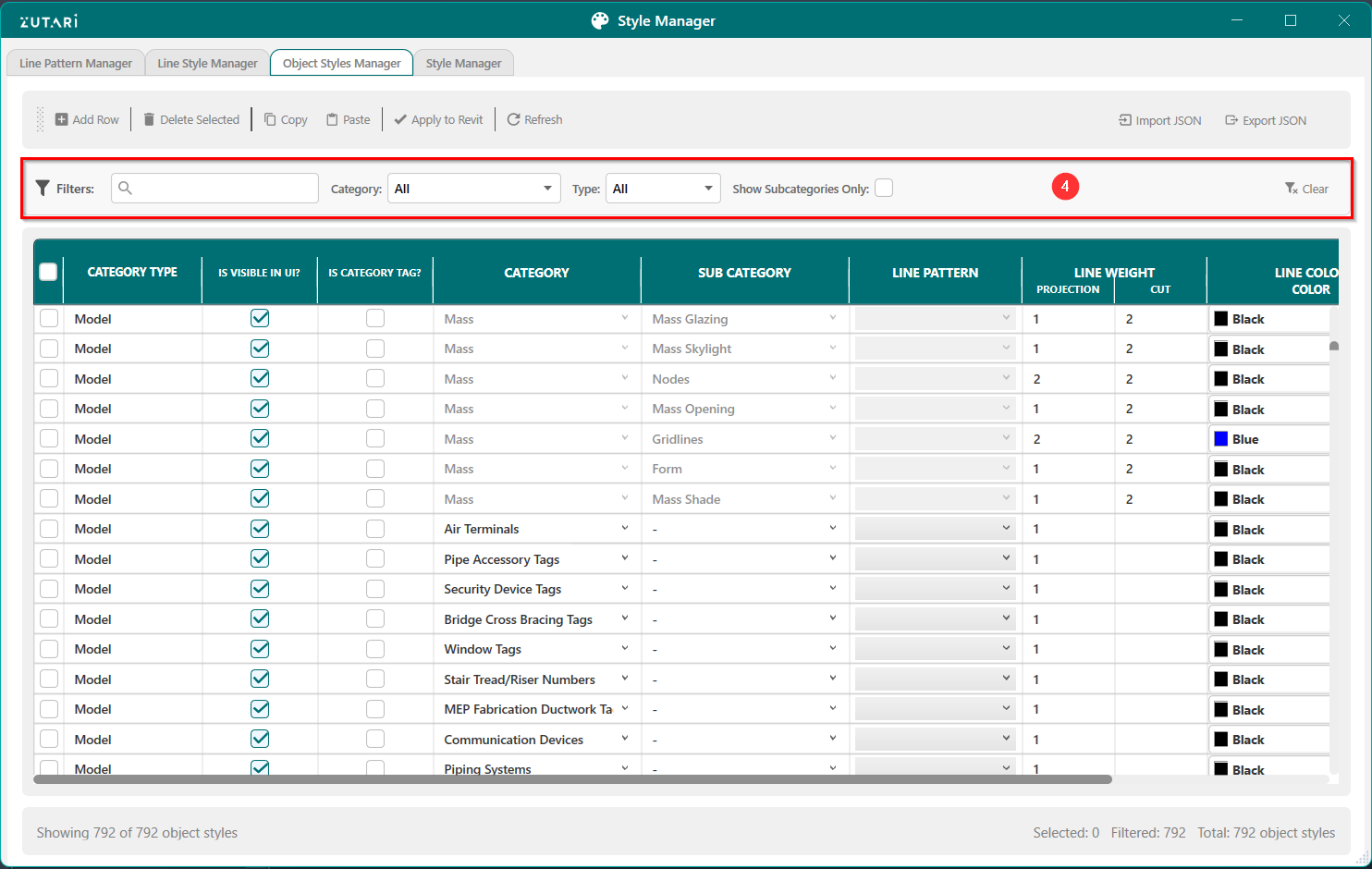
Task: Switch to the Line Pattern Manager tab
Action: [76, 63]
